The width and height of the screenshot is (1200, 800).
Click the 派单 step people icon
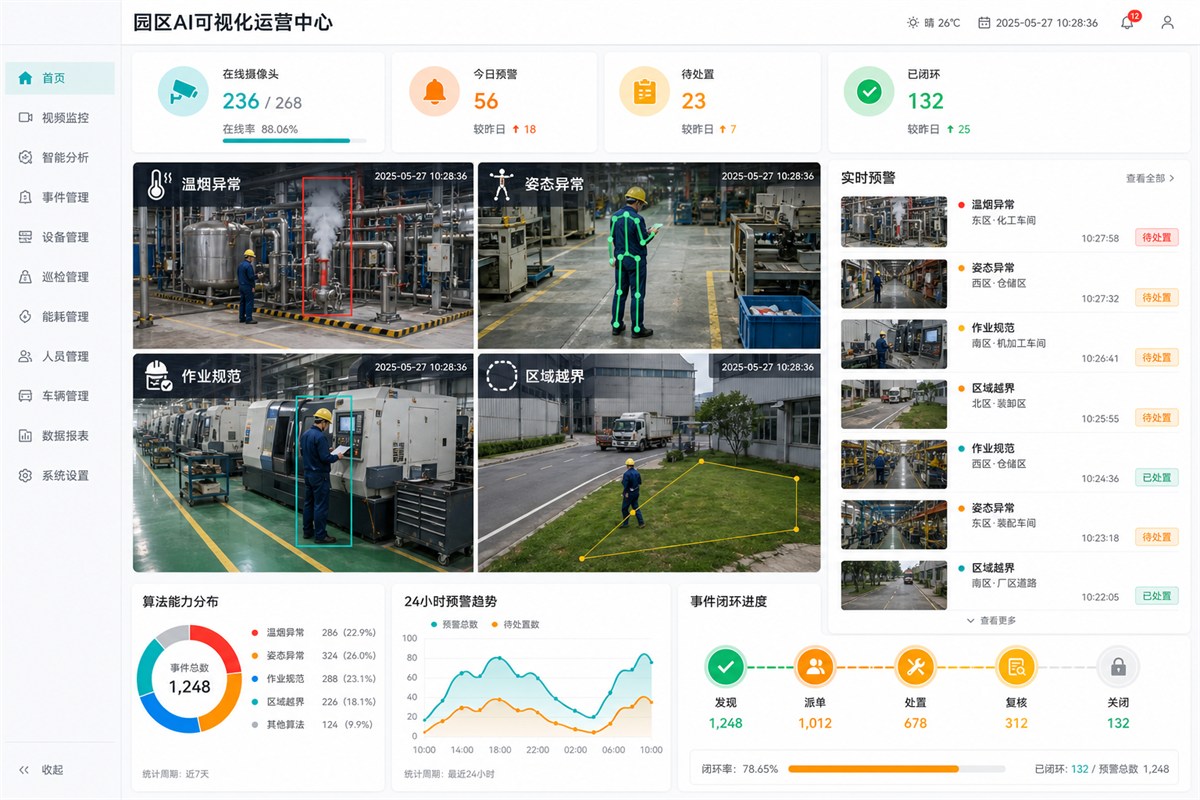[x=815, y=666]
